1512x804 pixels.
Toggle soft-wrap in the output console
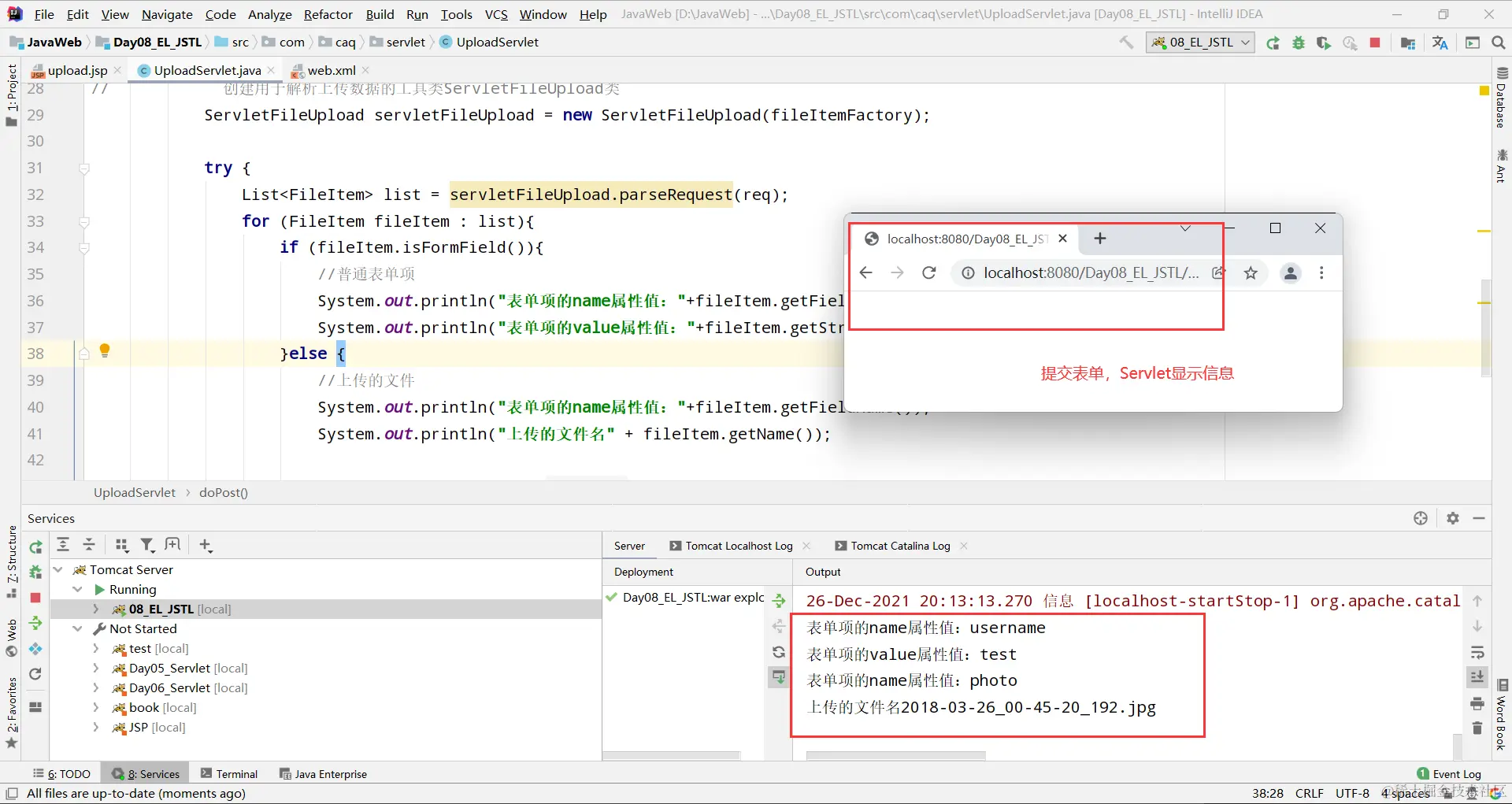1477,653
